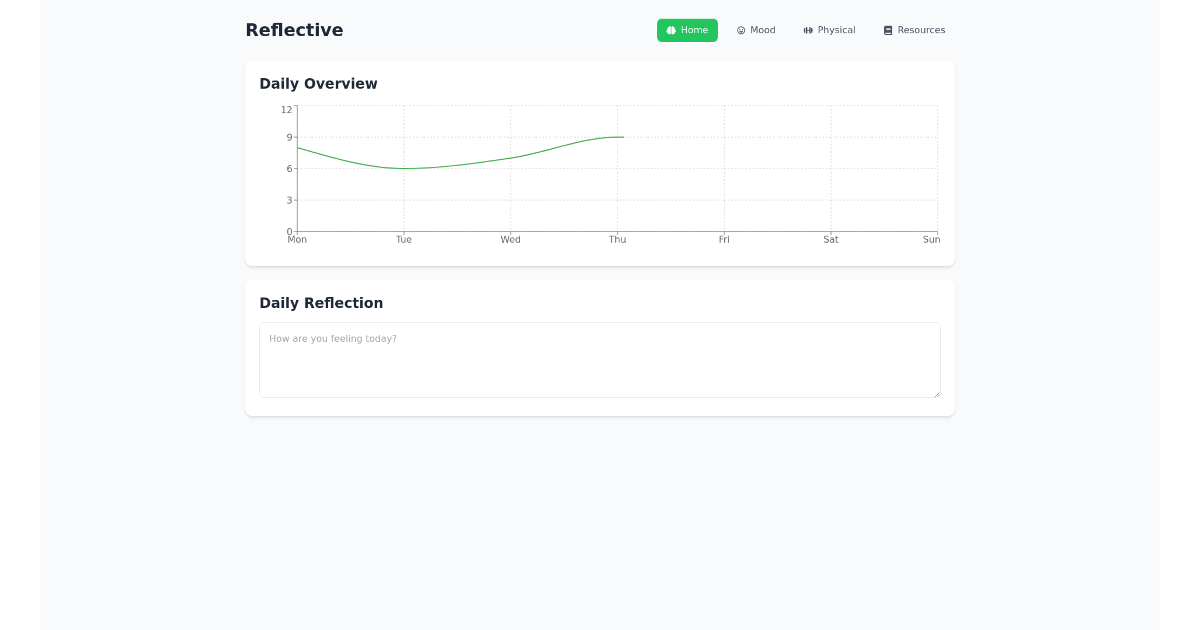Click the green Home navigation icon
Screen dimensions: 1200x630
(670, 30)
